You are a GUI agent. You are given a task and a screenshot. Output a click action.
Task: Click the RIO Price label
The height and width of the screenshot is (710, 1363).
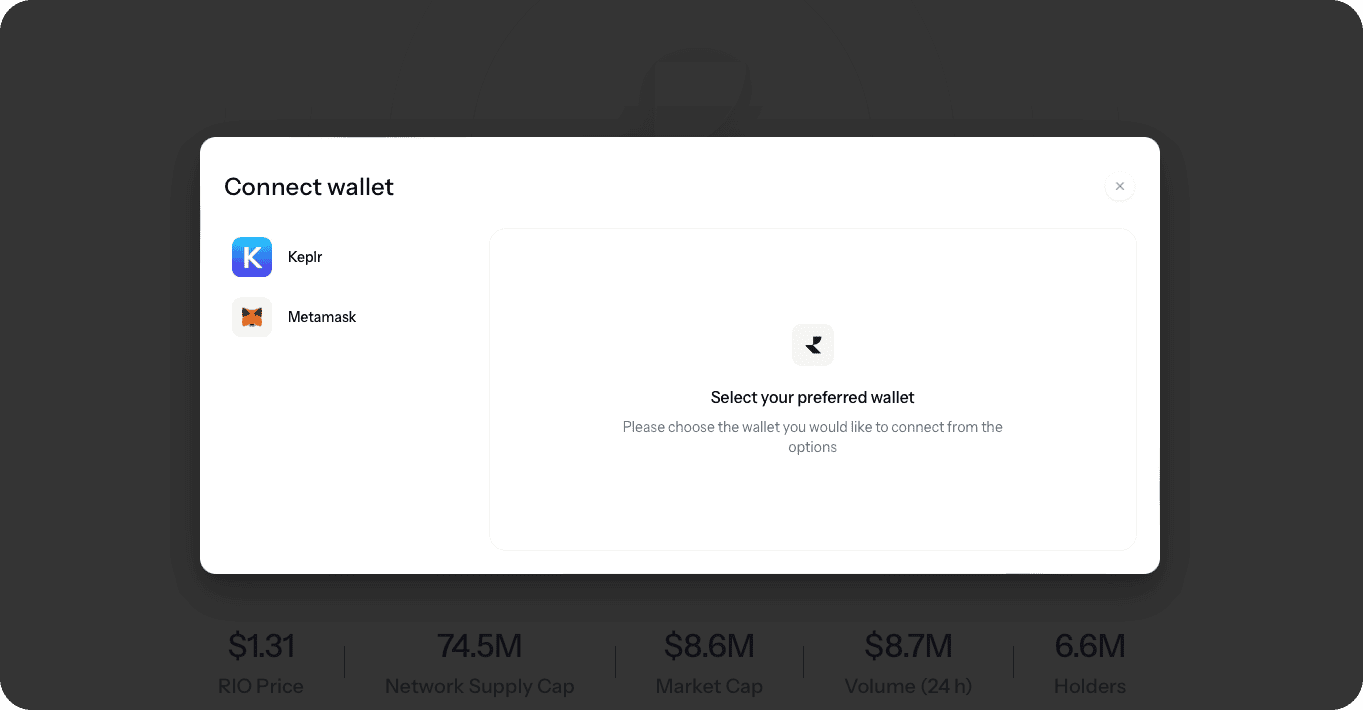point(261,686)
